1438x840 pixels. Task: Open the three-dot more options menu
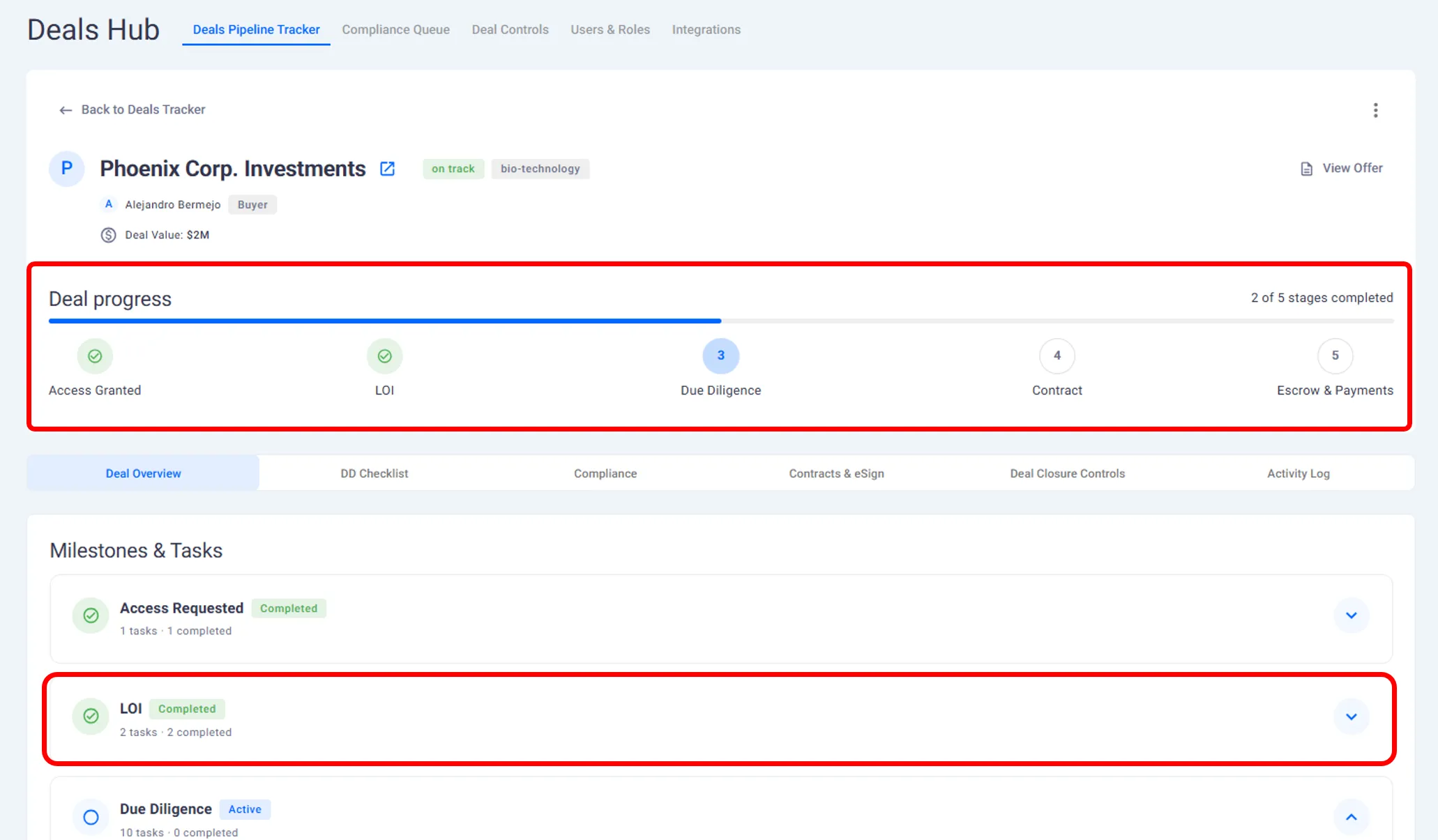point(1375,110)
